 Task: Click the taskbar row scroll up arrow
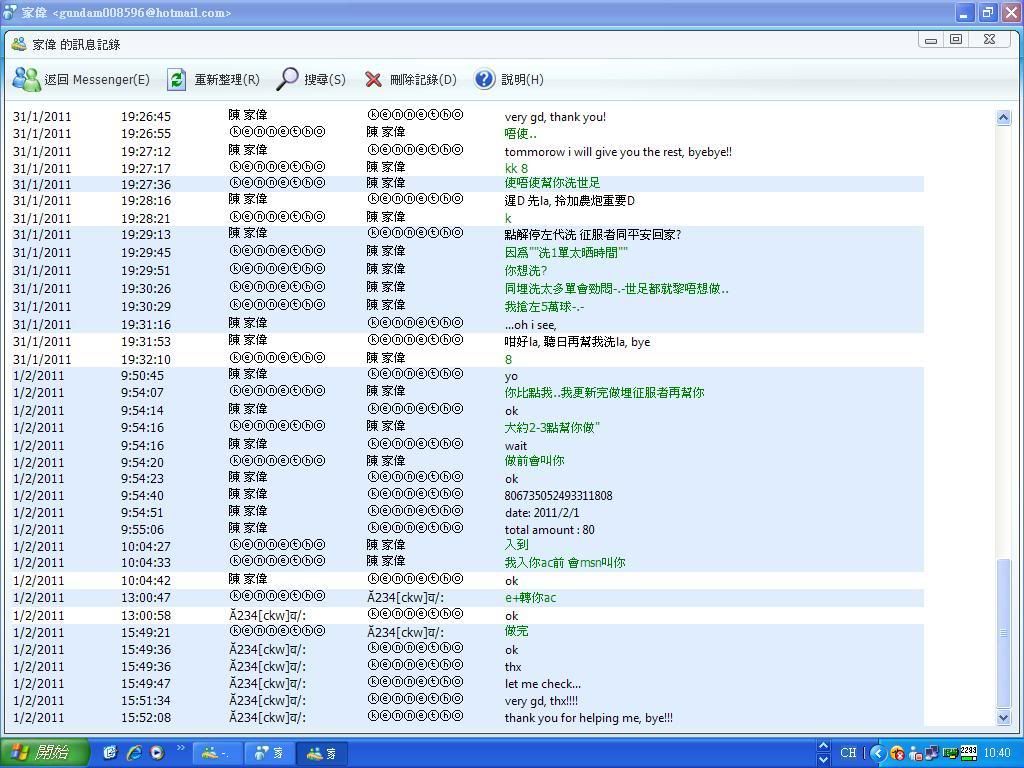point(823,746)
